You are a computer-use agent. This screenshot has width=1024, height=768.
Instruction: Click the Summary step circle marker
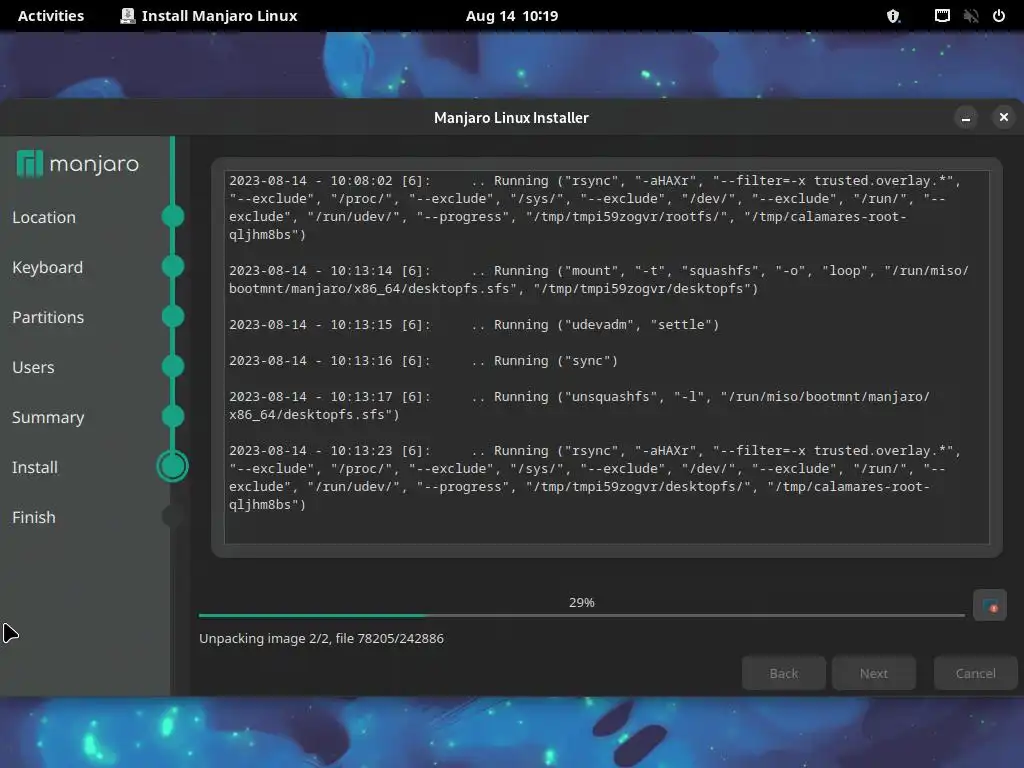[172, 416]
